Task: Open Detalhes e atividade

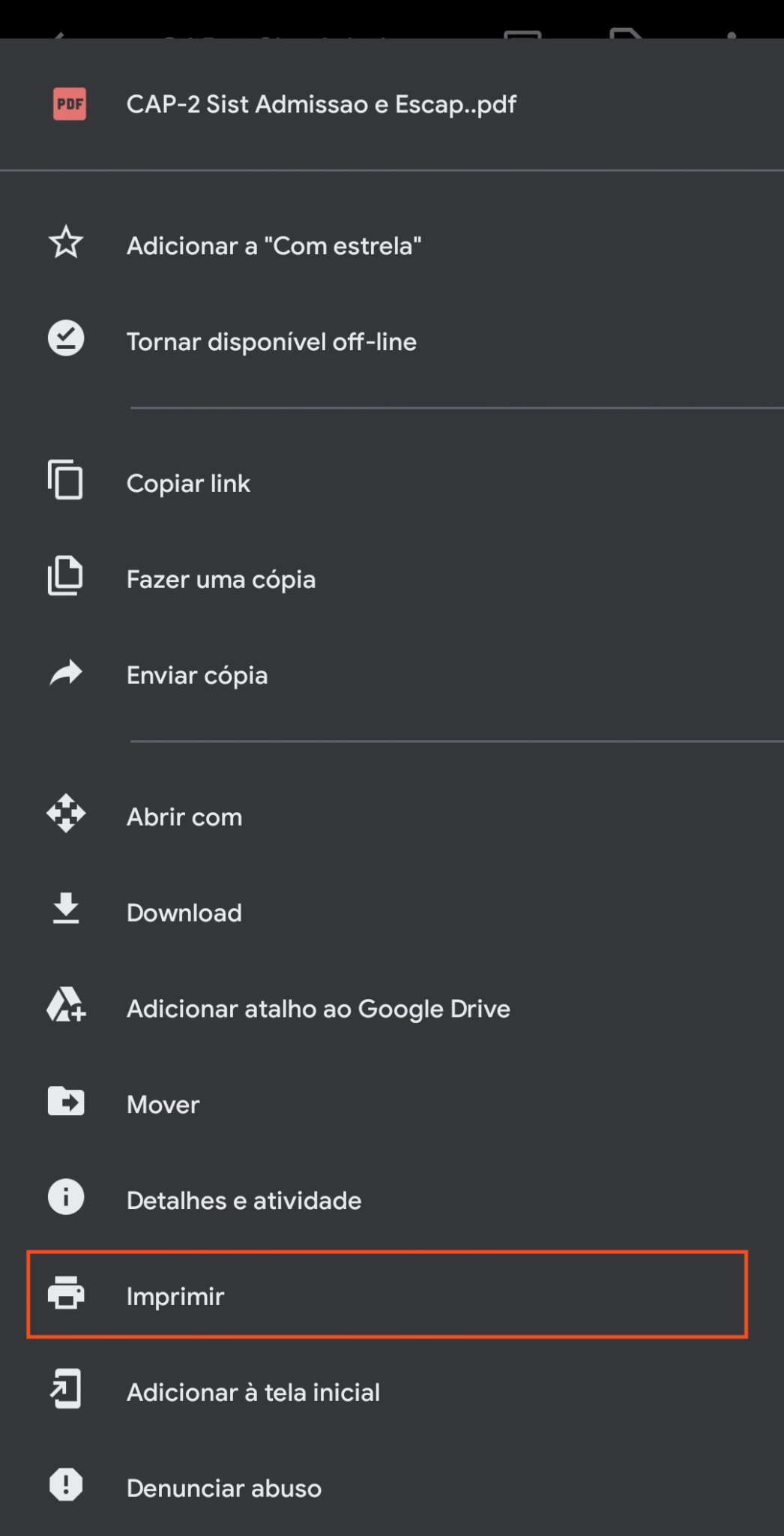Action: (244, 1201)
